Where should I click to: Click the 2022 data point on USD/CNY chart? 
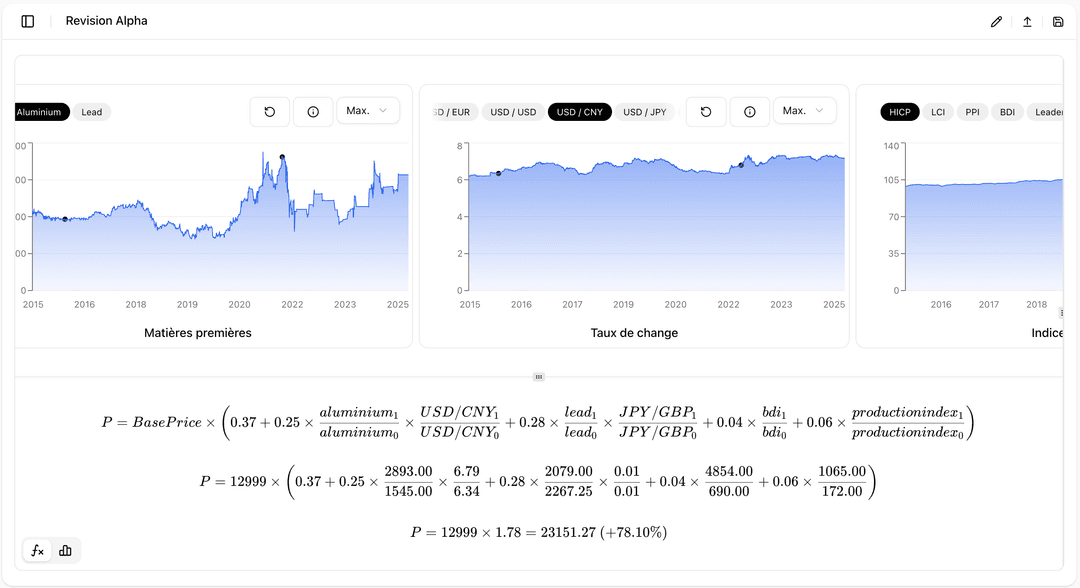click(x=741, y=165)
